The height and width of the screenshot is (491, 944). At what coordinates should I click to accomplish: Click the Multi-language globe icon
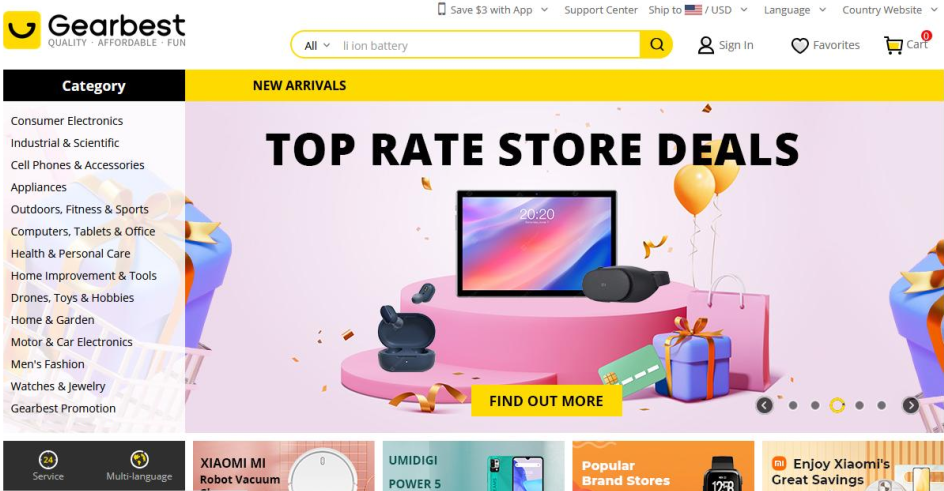139,459
